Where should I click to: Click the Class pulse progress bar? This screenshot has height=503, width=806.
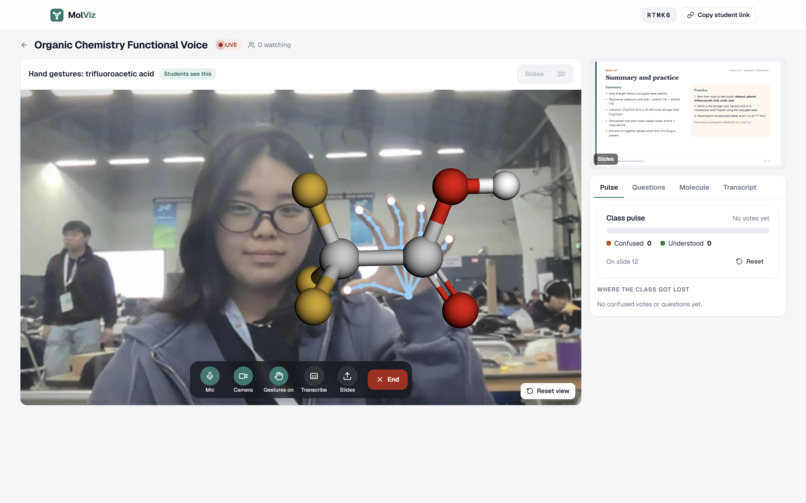point(687,231)
